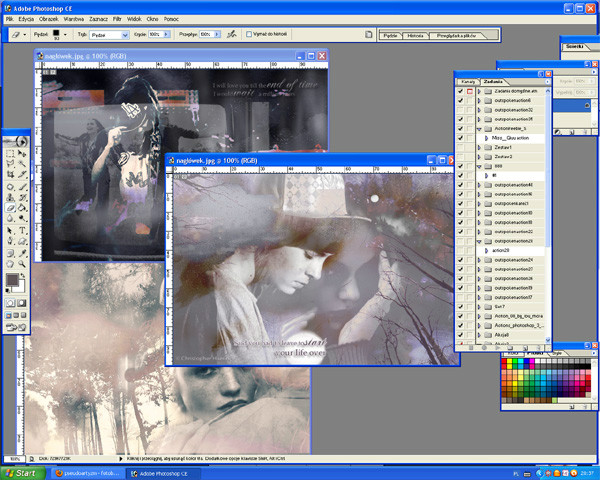Enable airbrush in the options bar
The width and height of the screenshot is (600, 480).
point(232,34)
